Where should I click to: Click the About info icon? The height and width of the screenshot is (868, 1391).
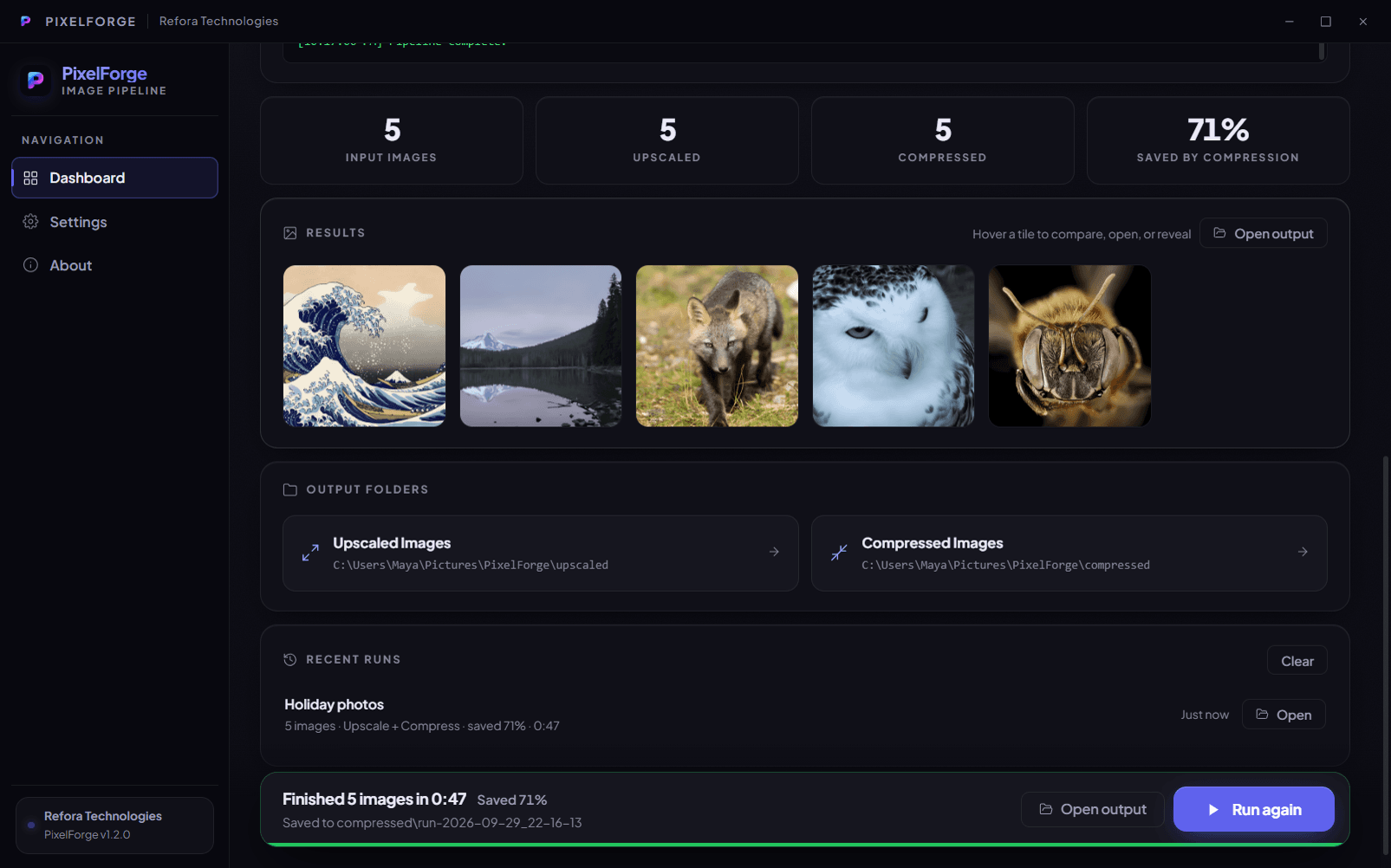(x=30, y=265)
